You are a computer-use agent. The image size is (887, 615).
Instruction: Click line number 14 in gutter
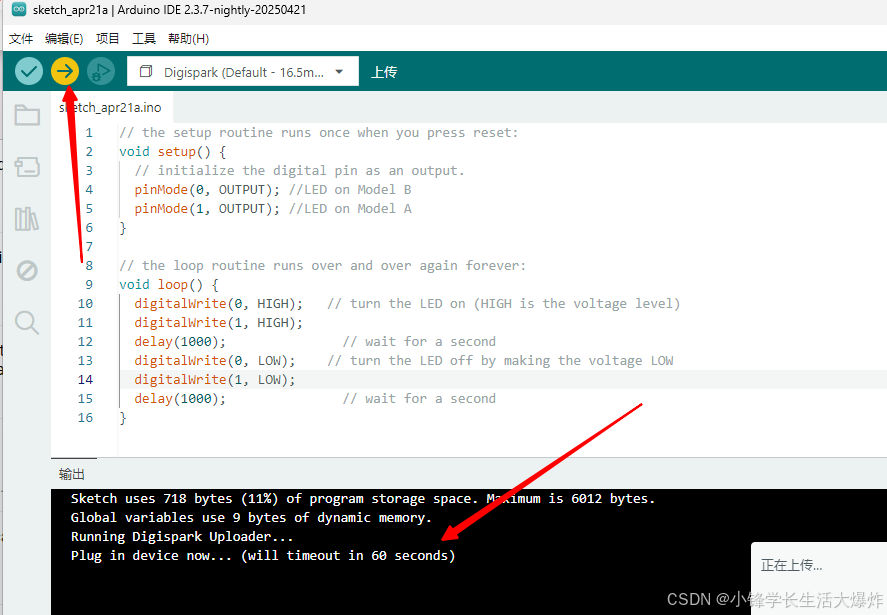pyautogui.click(x=85, y=380)
